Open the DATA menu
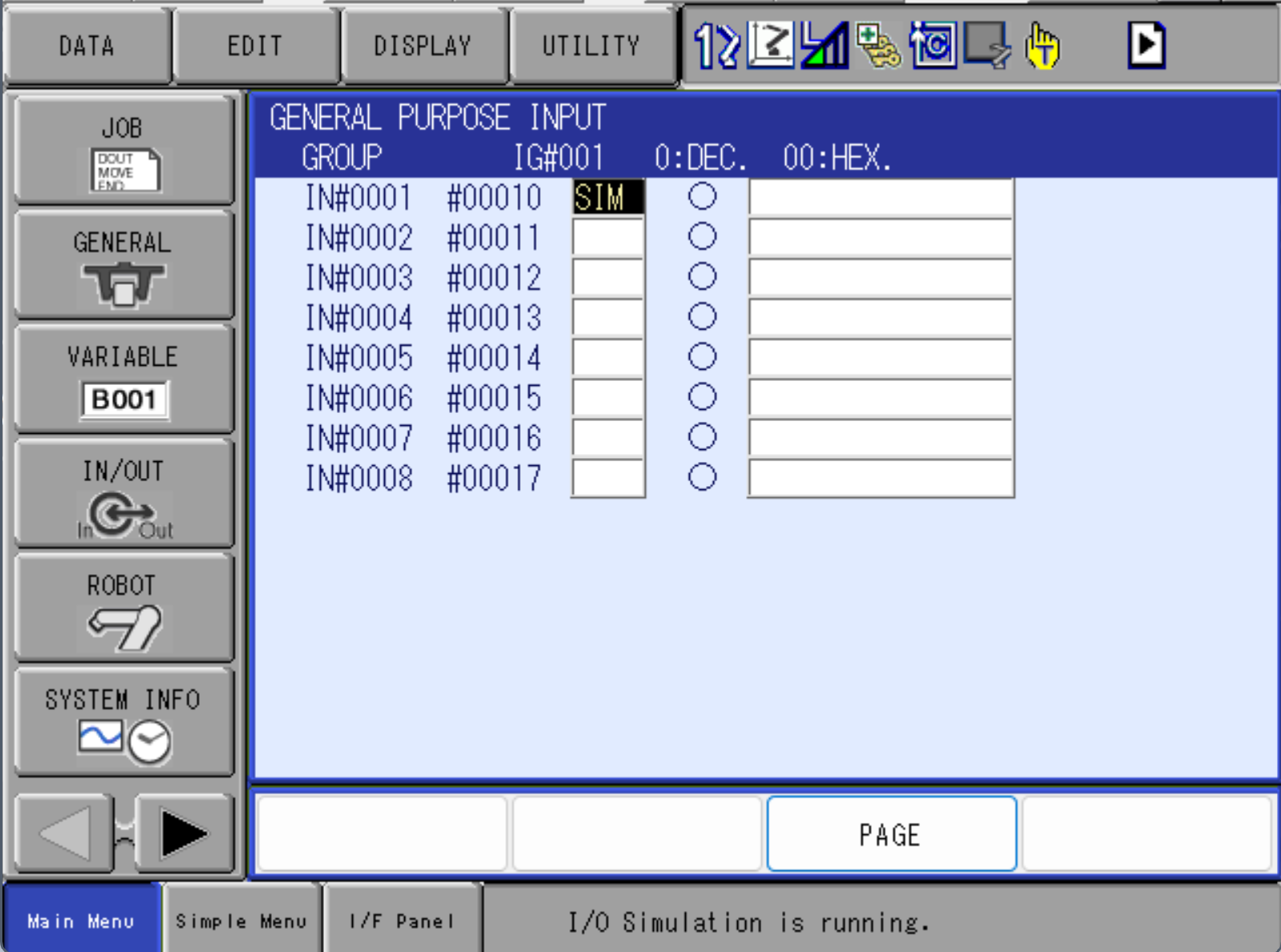This screenshot has height=952, width=1281. tap(87, 46)
